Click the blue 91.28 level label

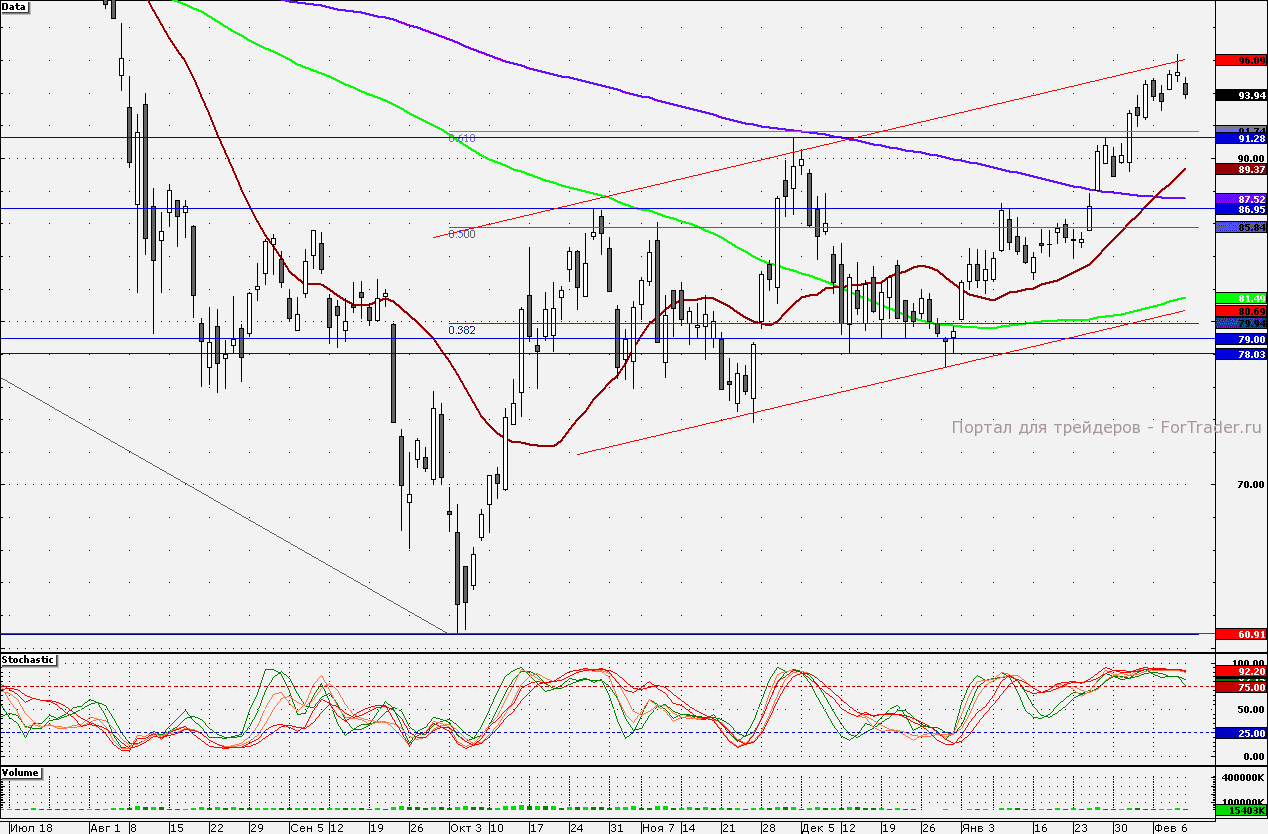pyautogui.click(x=1239, y=139)
